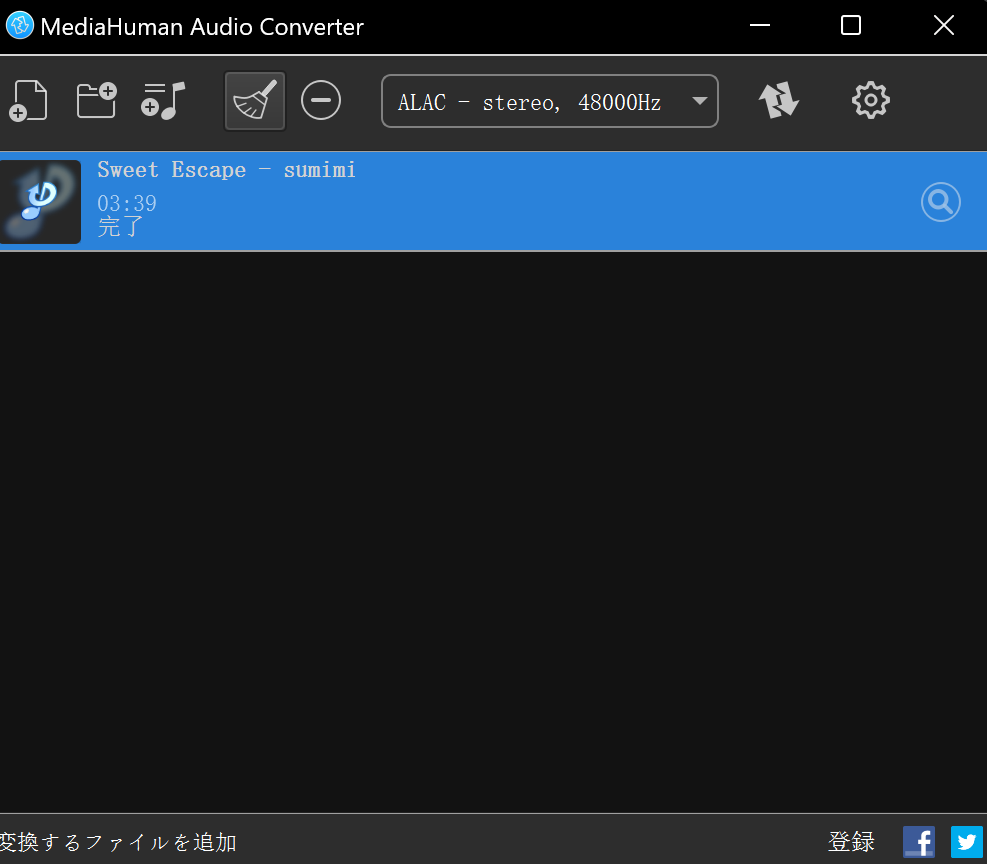Maximize the MediaHuman Audio Converter window
Image resolution: width=987 pixels, height=864 pixels.
pos(851,26)
